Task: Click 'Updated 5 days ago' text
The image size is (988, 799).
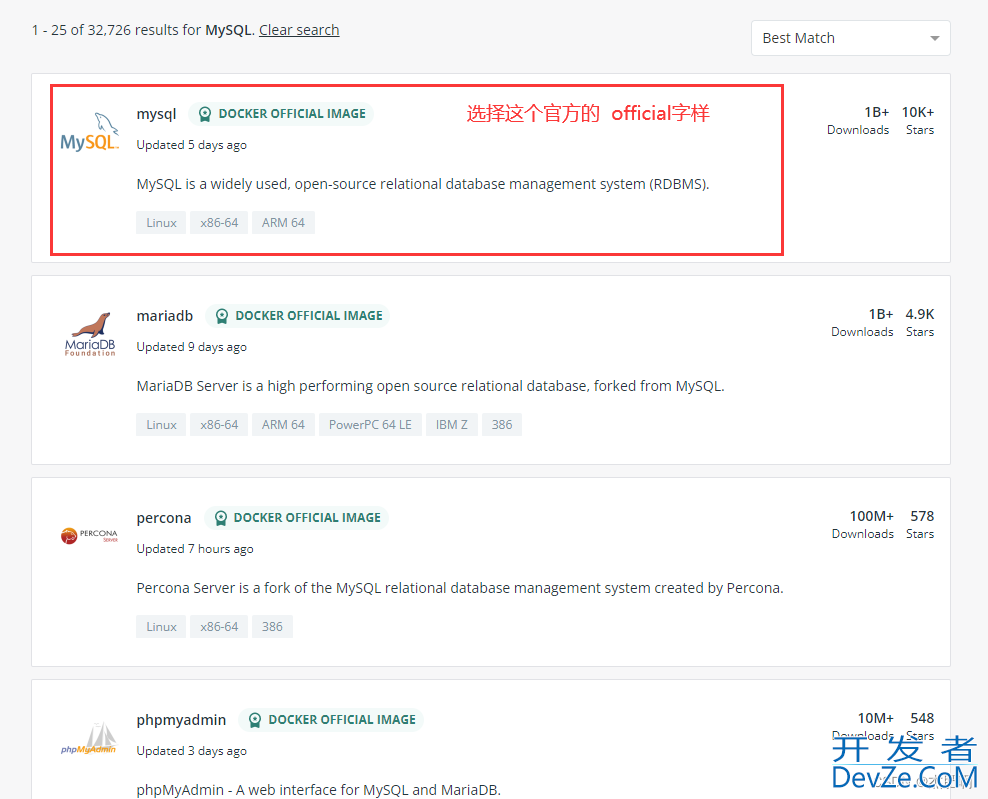Action: [192, 145]
